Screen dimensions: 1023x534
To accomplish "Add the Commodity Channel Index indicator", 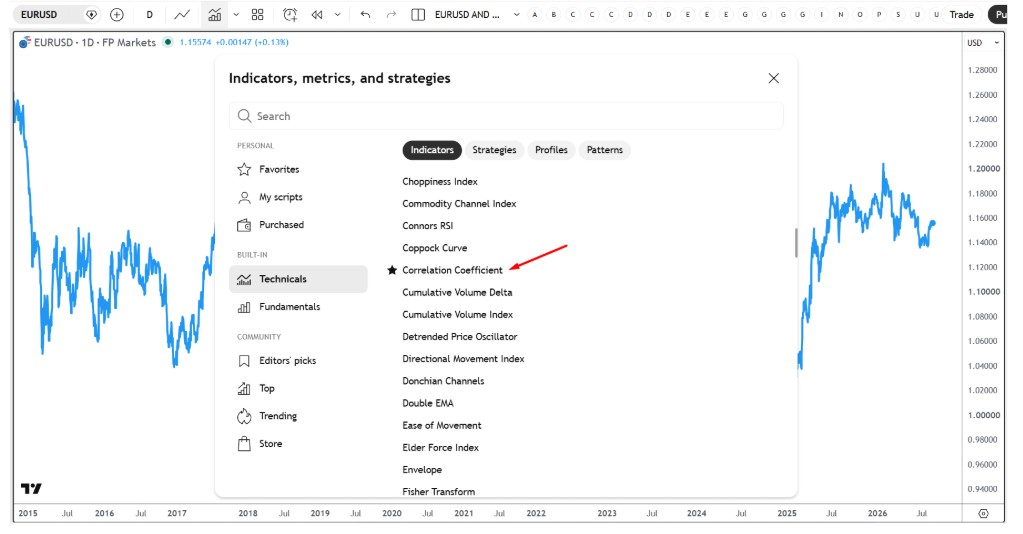I will click(x=459, y=204).
